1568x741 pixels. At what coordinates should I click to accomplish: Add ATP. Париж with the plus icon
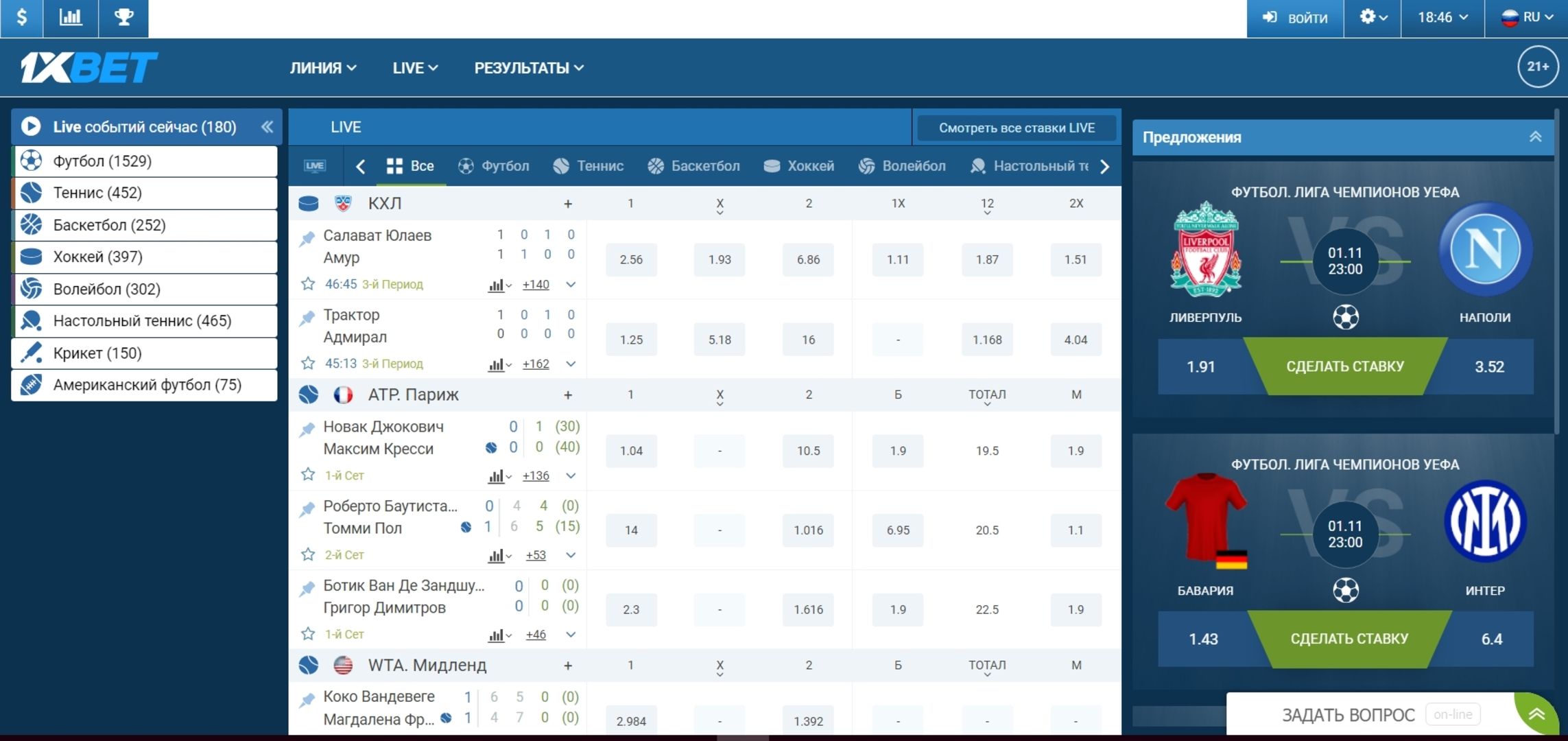568,395
